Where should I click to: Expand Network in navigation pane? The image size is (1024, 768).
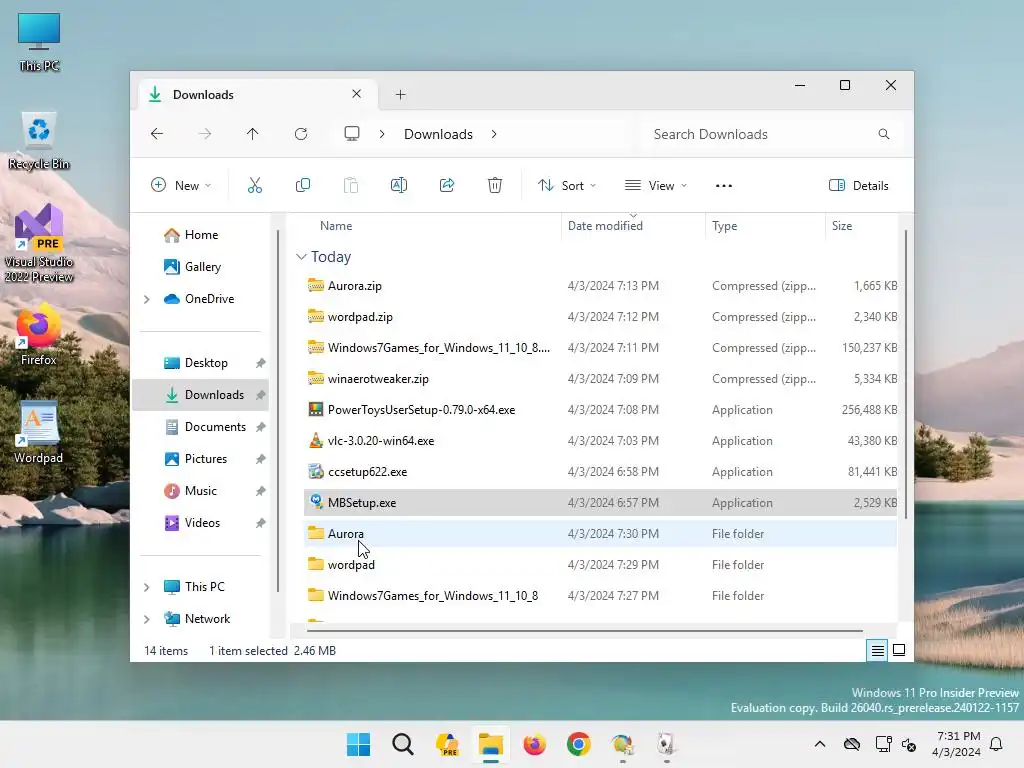click(x=147, y=619)
